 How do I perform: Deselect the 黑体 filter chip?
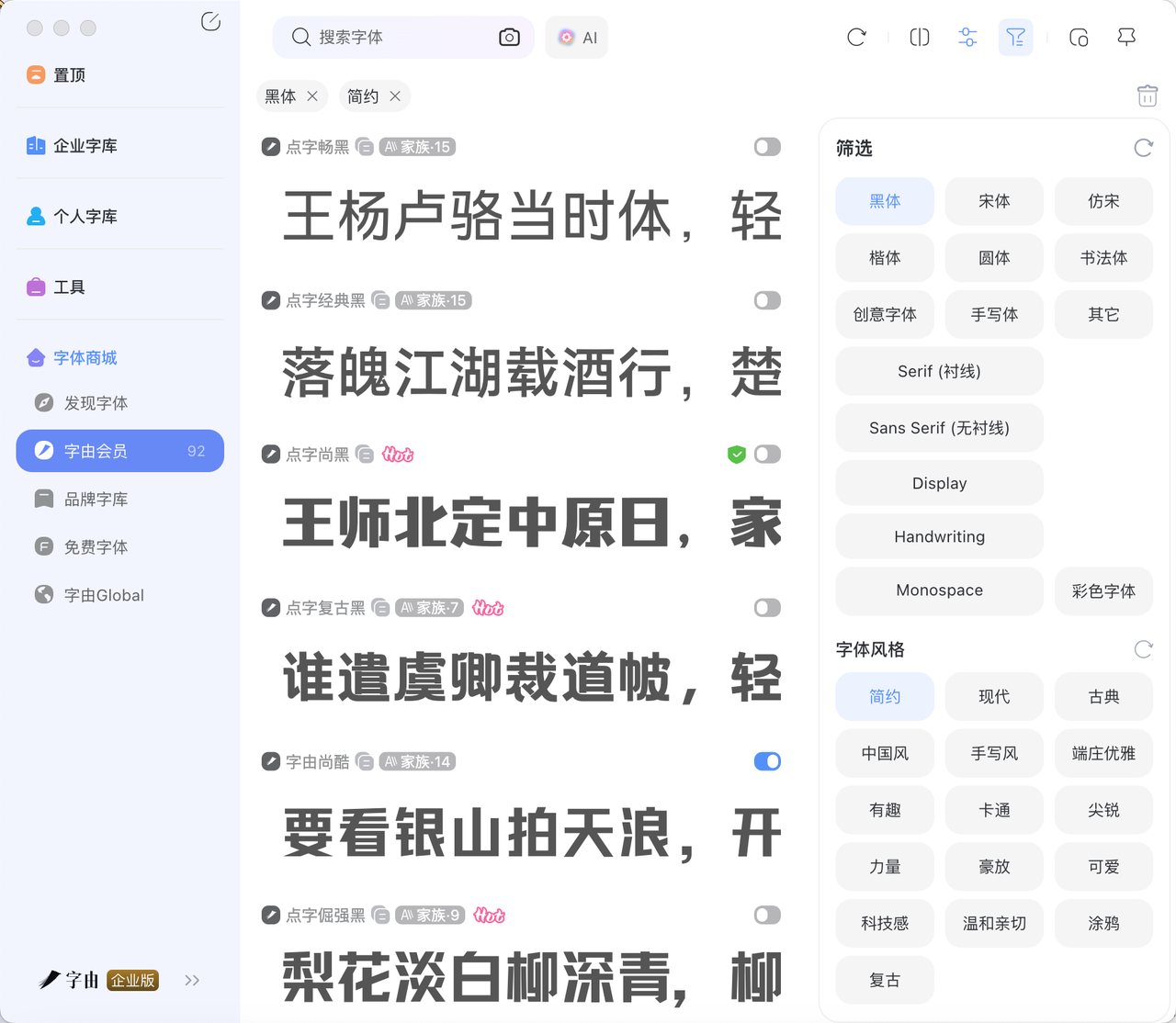click(885, 201)
